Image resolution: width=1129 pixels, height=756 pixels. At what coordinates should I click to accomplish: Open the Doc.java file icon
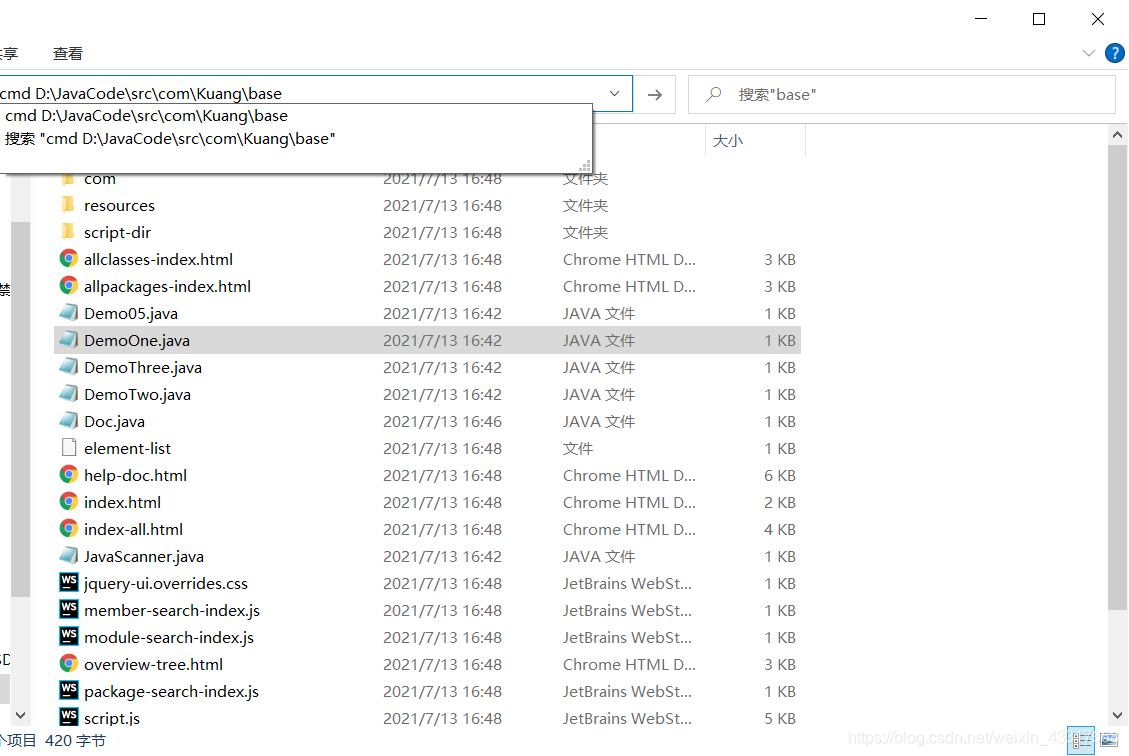67,421
